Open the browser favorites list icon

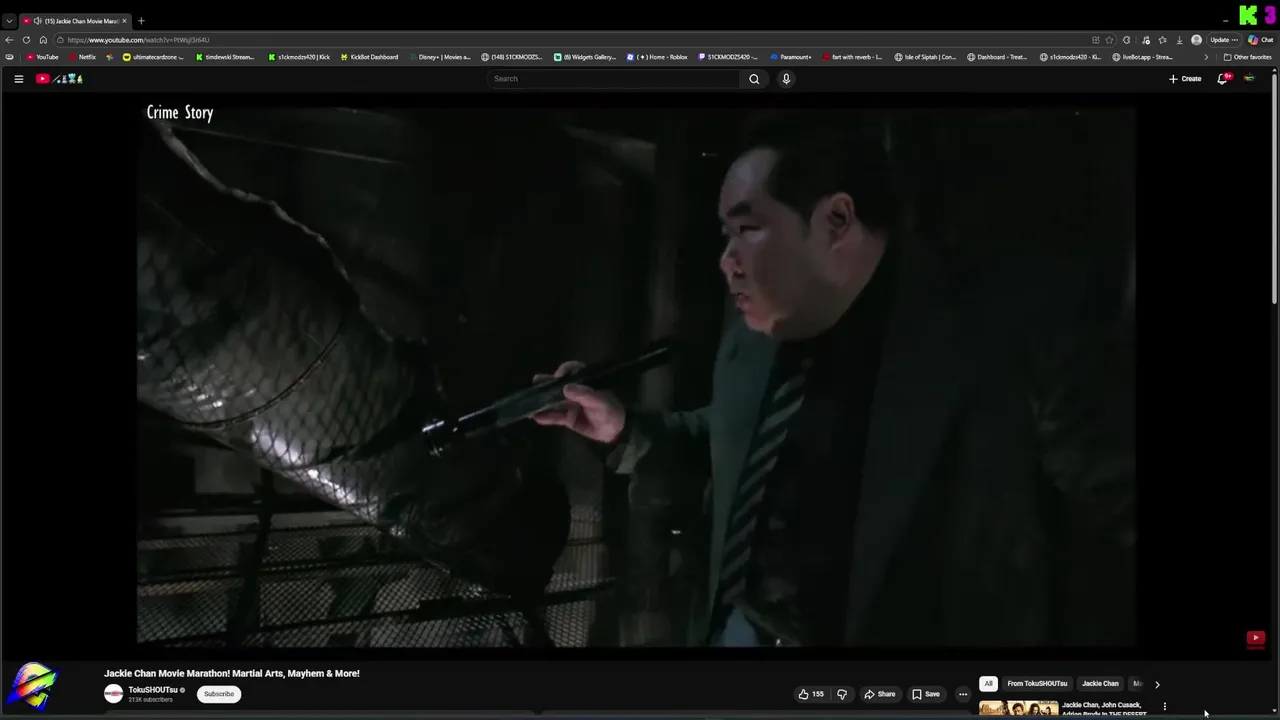coord(1162,40)
